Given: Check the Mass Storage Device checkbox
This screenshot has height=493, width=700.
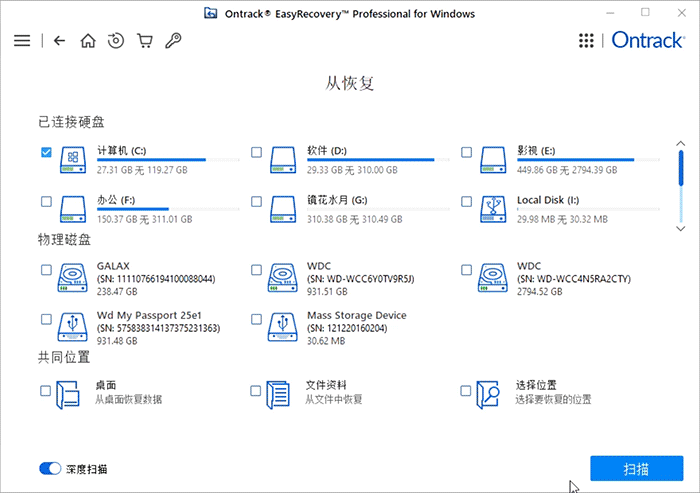Looking at the screenshot, I should tap(256, 319).
